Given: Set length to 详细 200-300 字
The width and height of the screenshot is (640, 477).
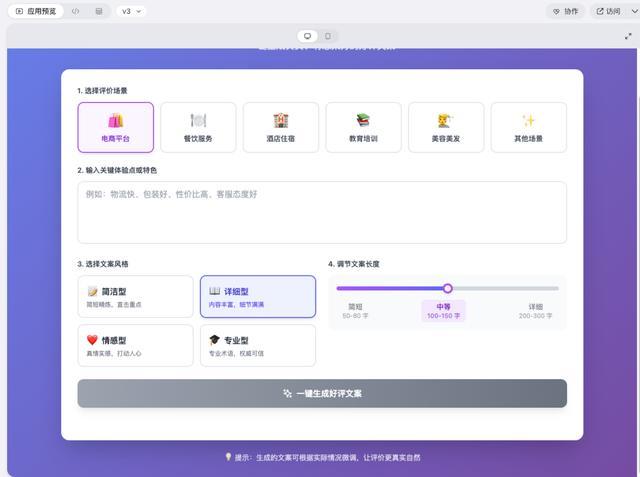Looking at the screenshot, I should pyautogui.click(x=535, y=311).
